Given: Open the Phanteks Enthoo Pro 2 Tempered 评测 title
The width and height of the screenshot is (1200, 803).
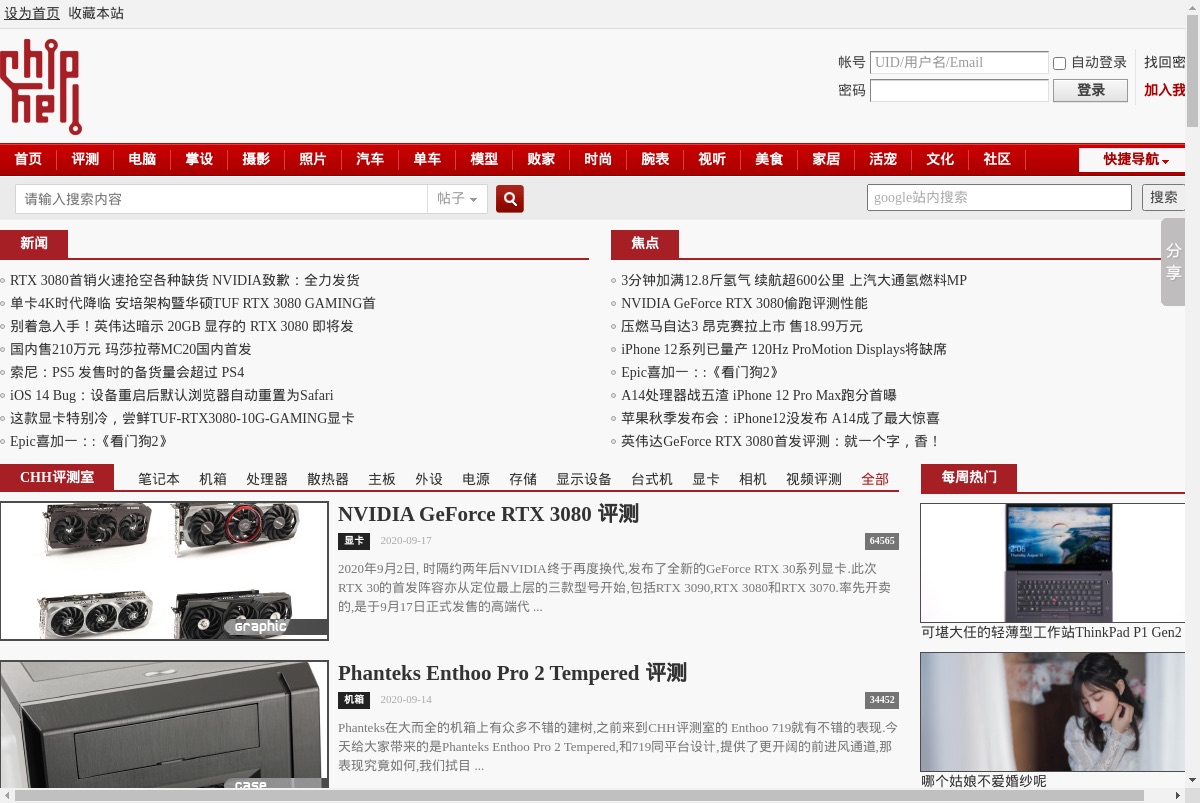Looking at the screenshot, I should (512, 673).
